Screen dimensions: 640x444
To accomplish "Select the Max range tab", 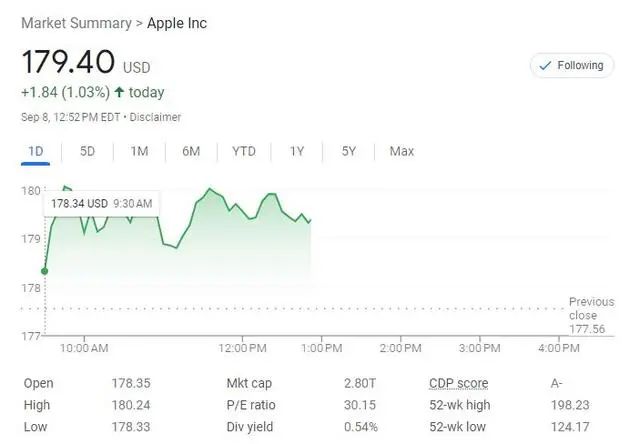I will point(402,152).
